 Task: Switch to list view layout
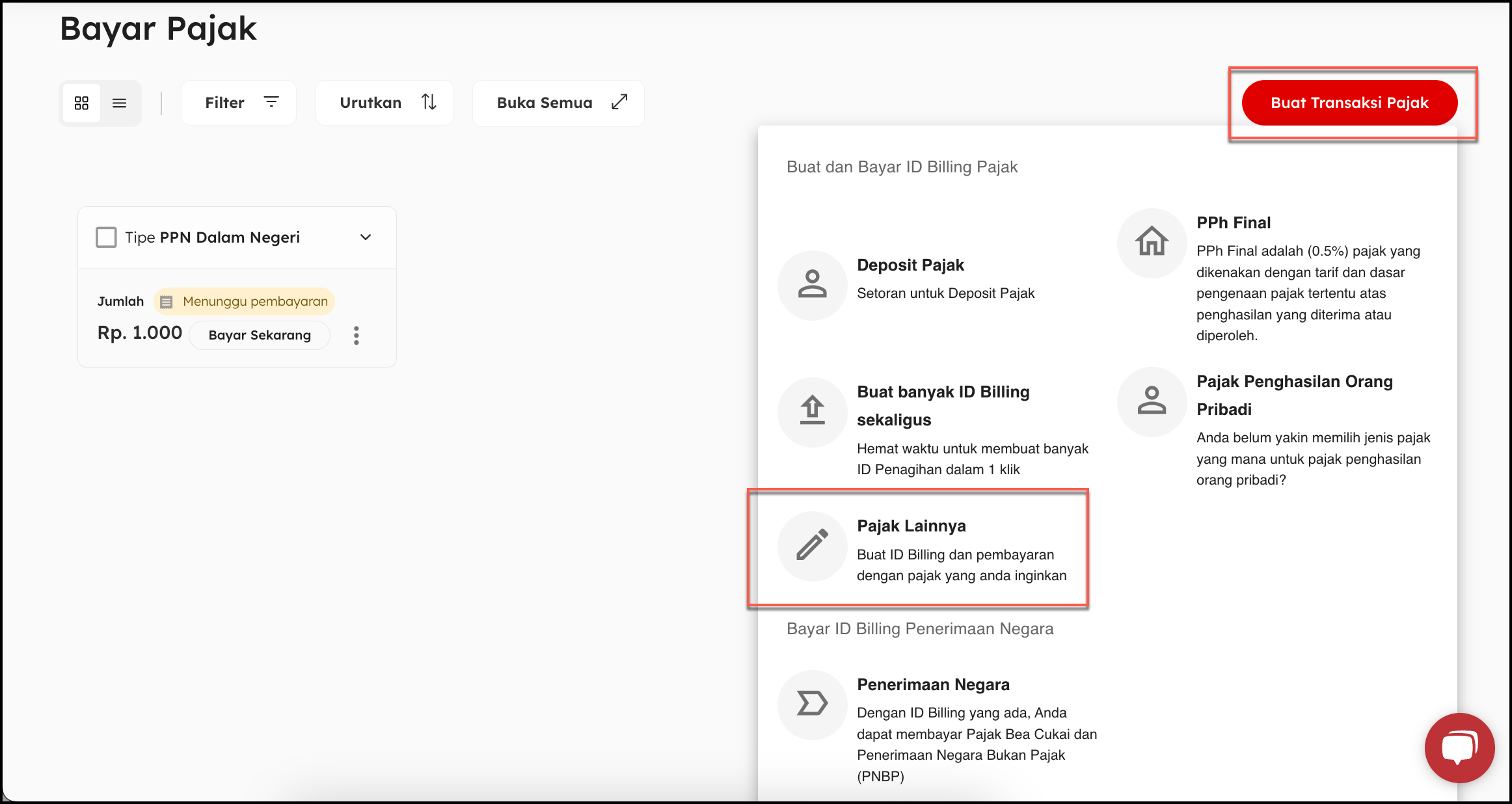tap(120, 103)
